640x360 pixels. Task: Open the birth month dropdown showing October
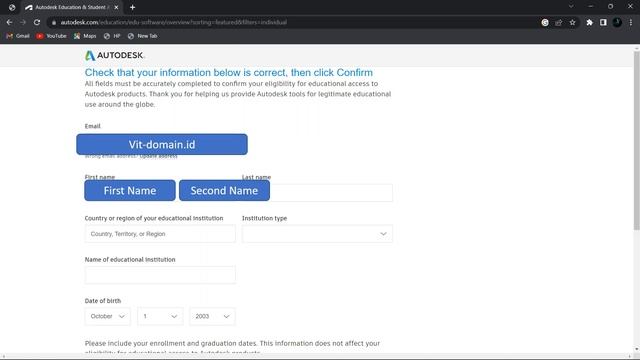108,316
